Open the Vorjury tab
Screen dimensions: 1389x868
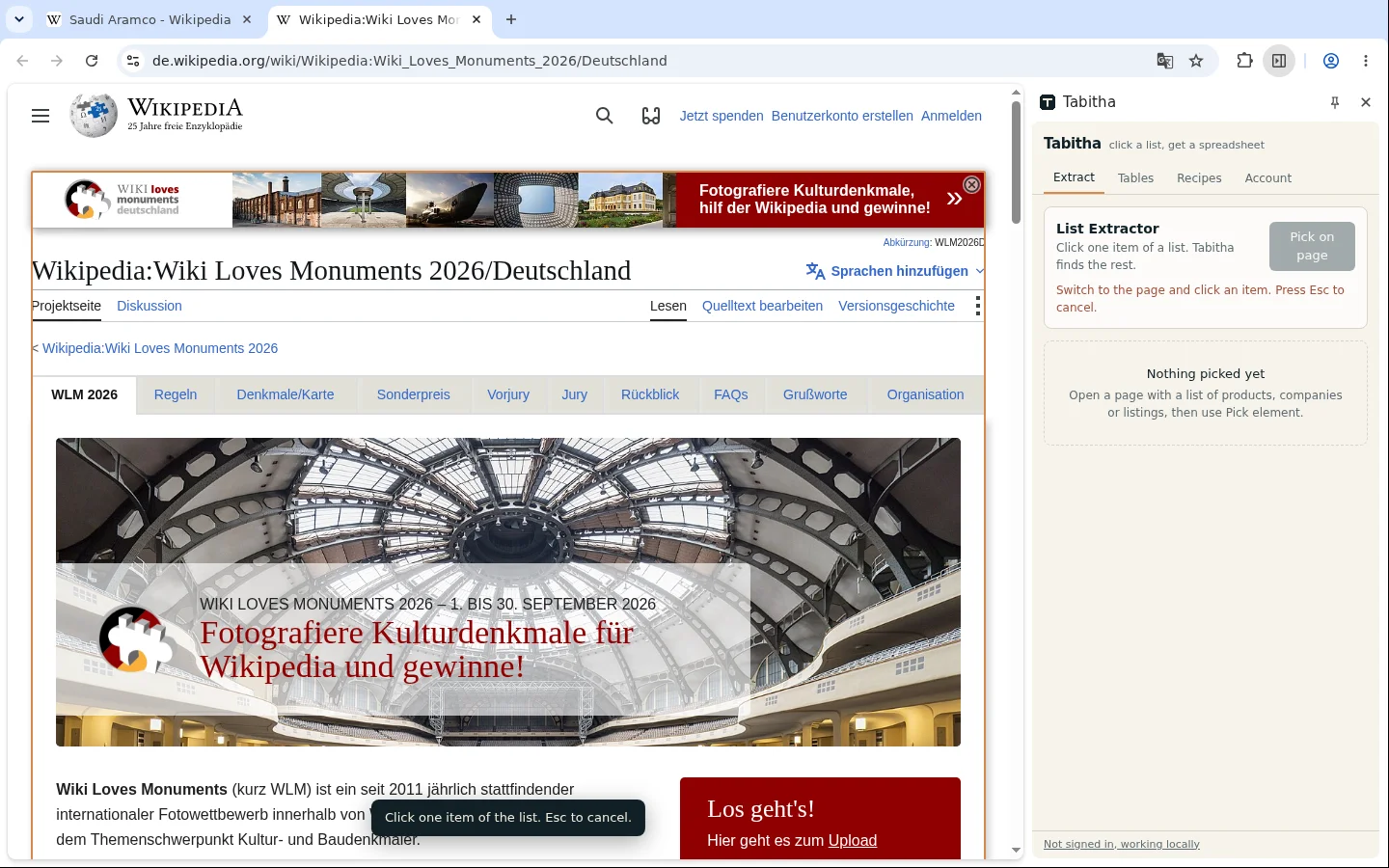coord(508,394)
